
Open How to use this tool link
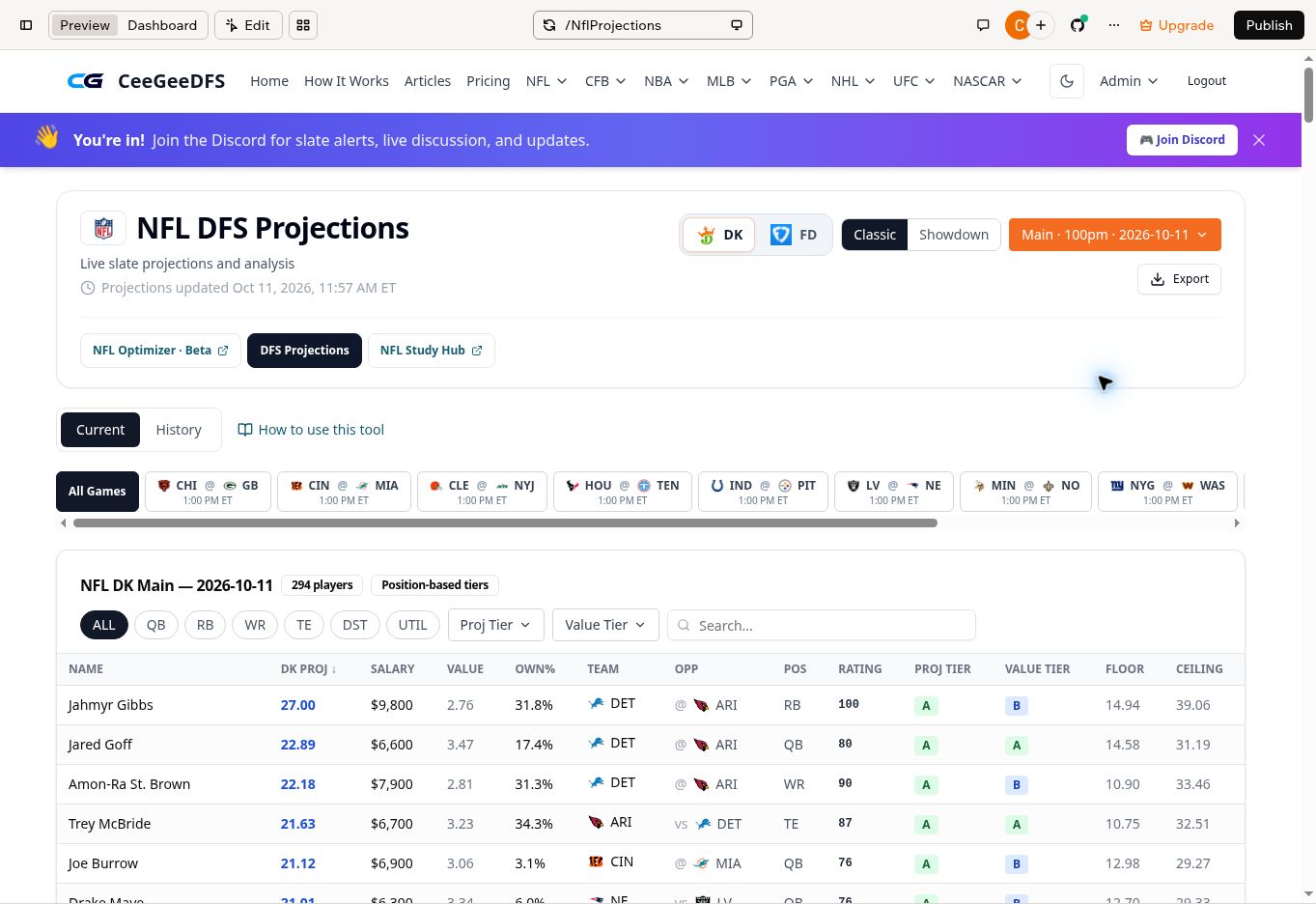click(311, 430)
